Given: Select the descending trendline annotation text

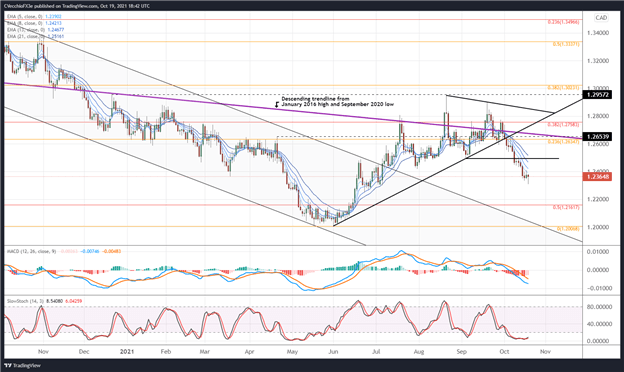Looking at the screenshot, I should point(338,101).
